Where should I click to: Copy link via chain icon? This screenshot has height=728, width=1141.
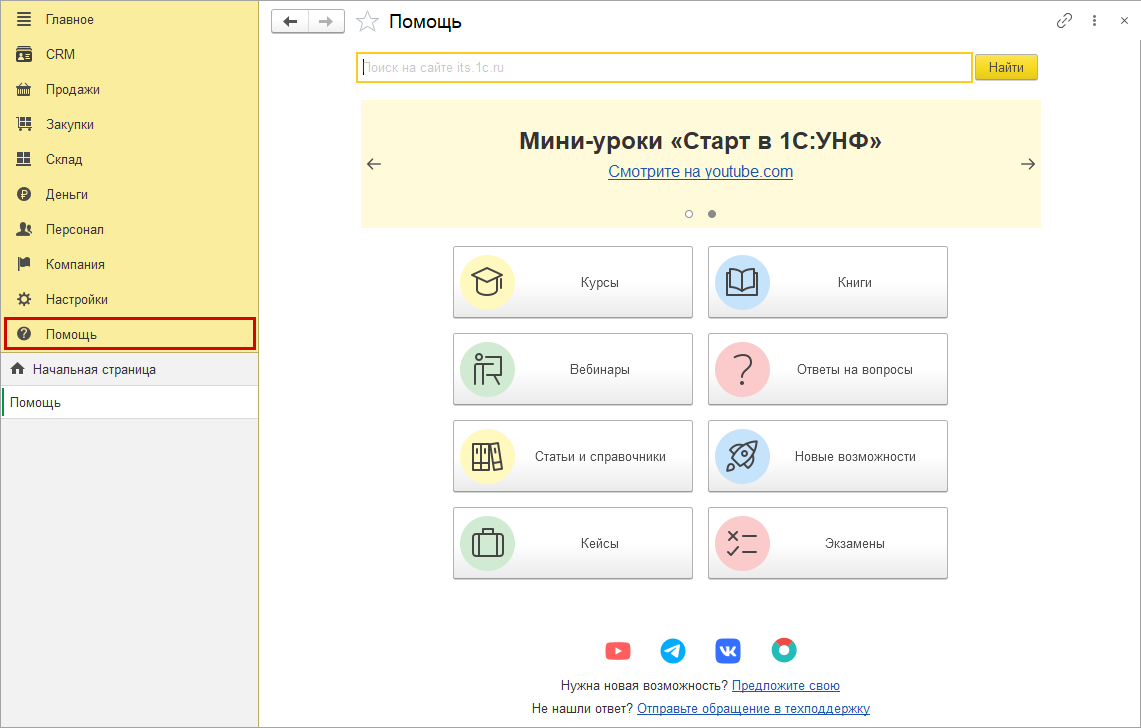1064,20
